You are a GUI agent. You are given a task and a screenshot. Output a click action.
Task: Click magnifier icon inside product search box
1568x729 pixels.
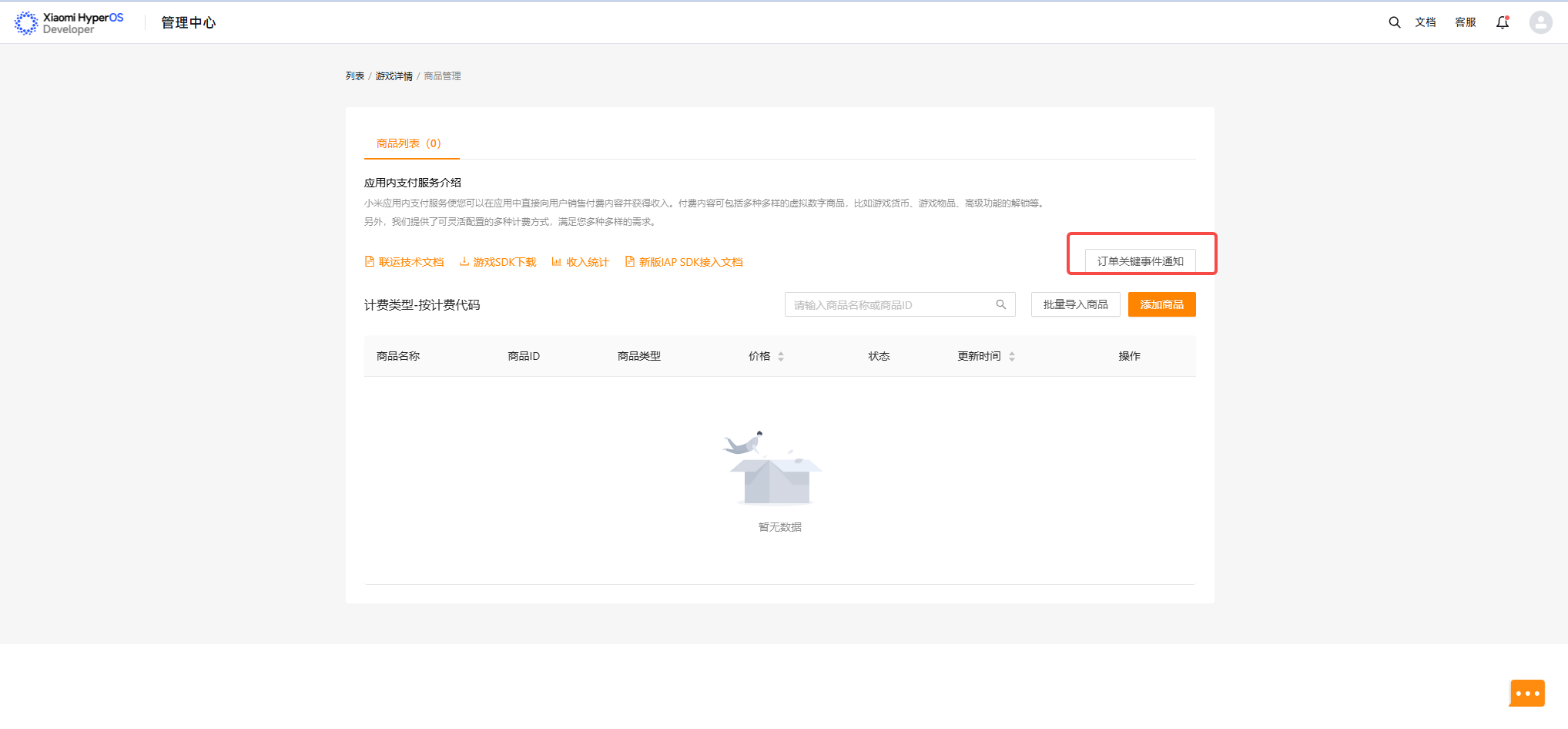pyautogui.click(x=1000, y=304)
